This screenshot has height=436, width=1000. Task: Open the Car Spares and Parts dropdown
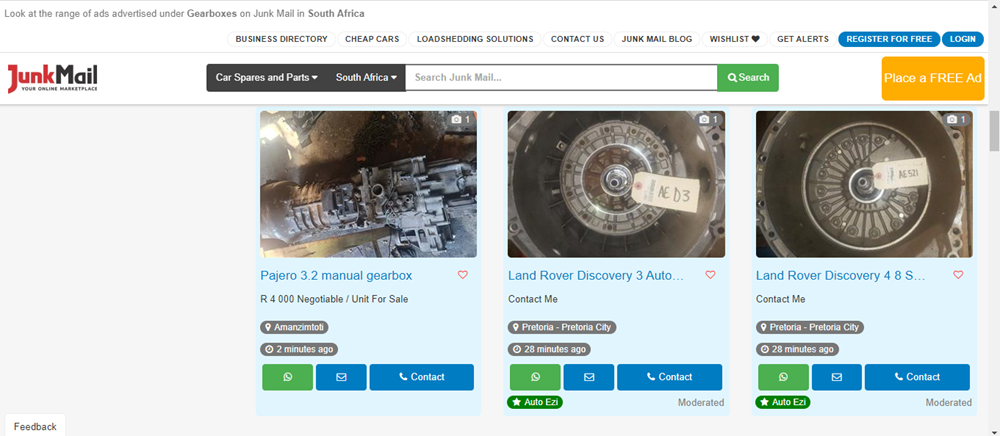[266, 78]
